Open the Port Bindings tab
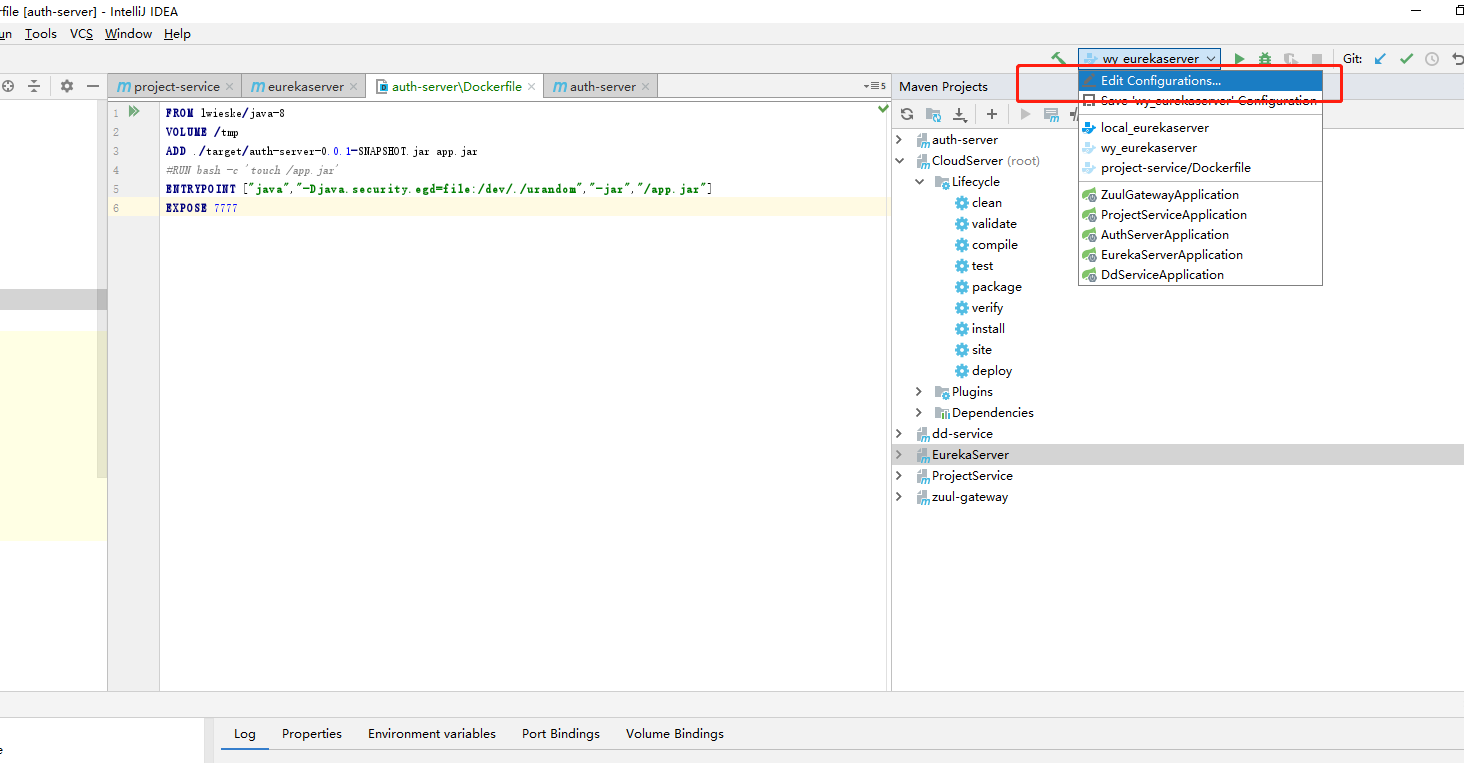The width and height of the screenshot is (1464, 763). pyautogui.click(x=561, y=734)
